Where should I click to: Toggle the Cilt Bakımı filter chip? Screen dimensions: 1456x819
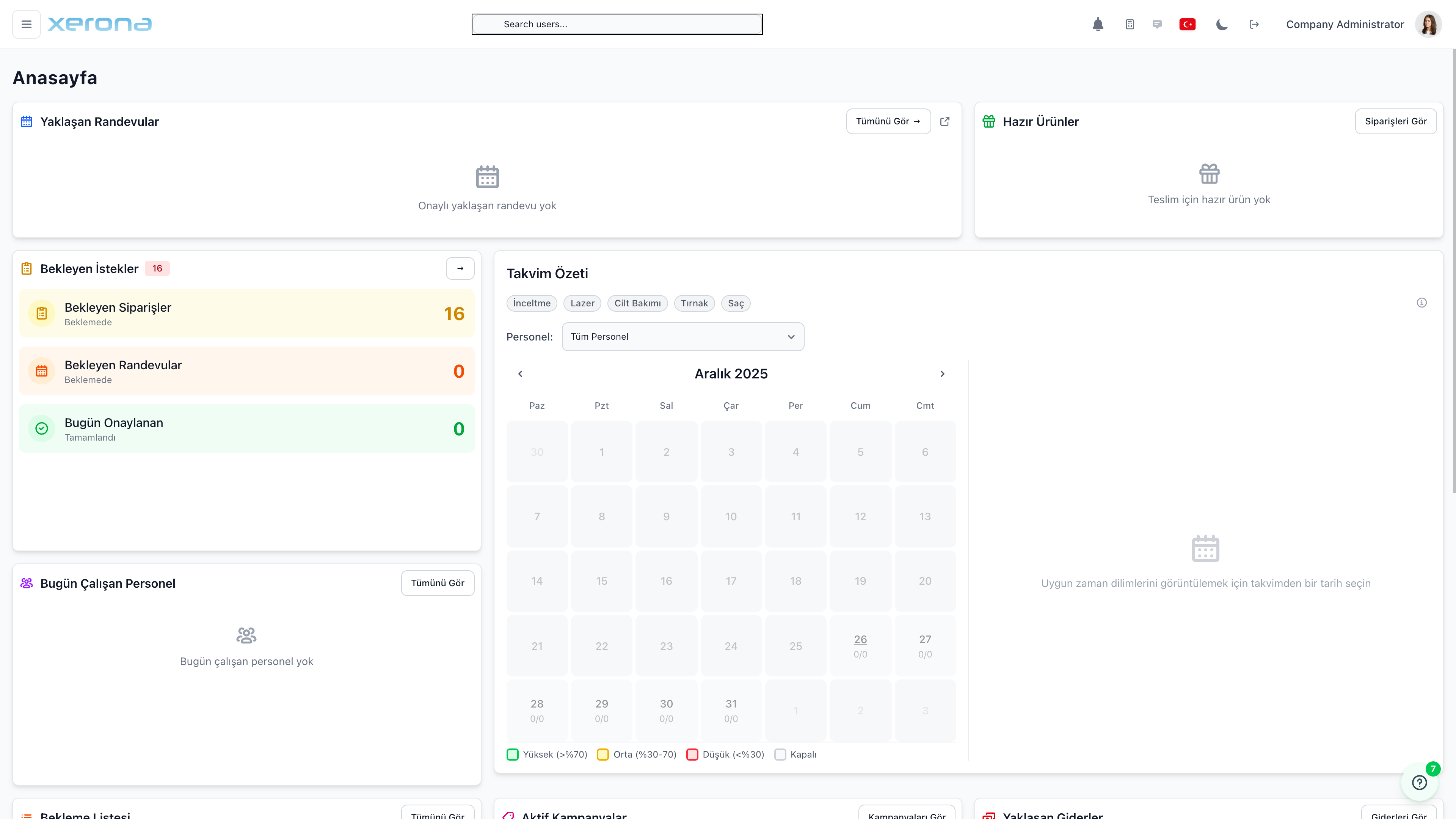637,303
